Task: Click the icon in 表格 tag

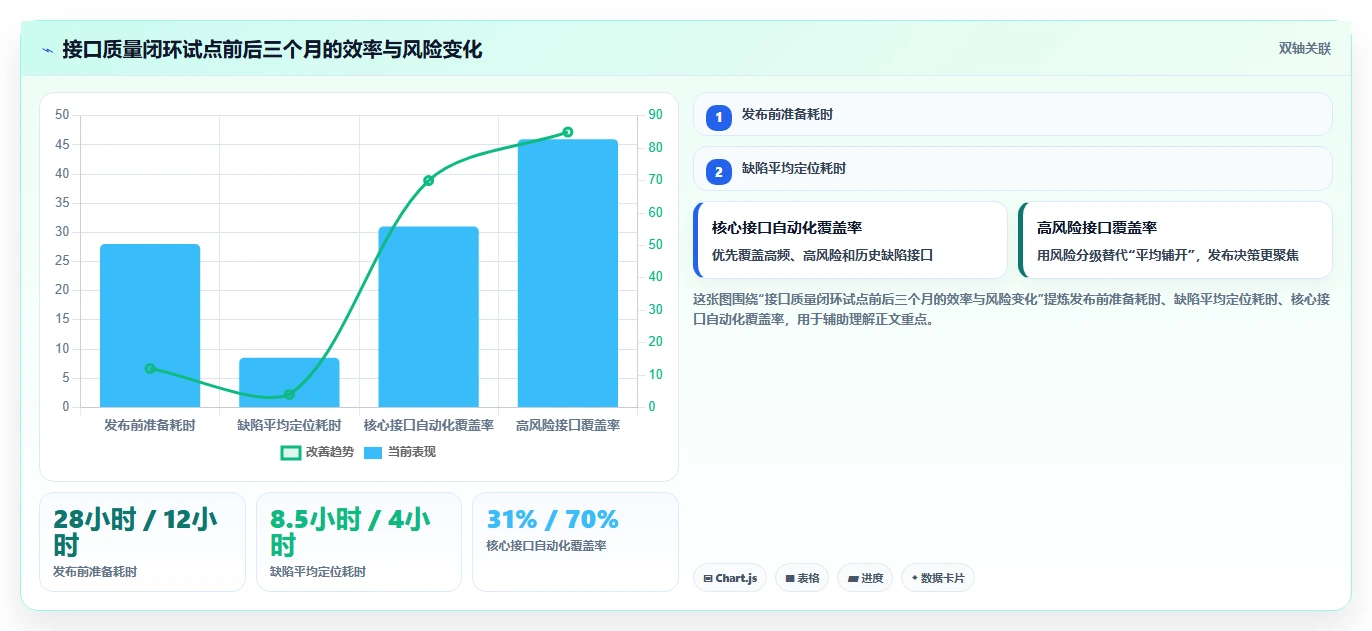Action: [x=790, y=578]
